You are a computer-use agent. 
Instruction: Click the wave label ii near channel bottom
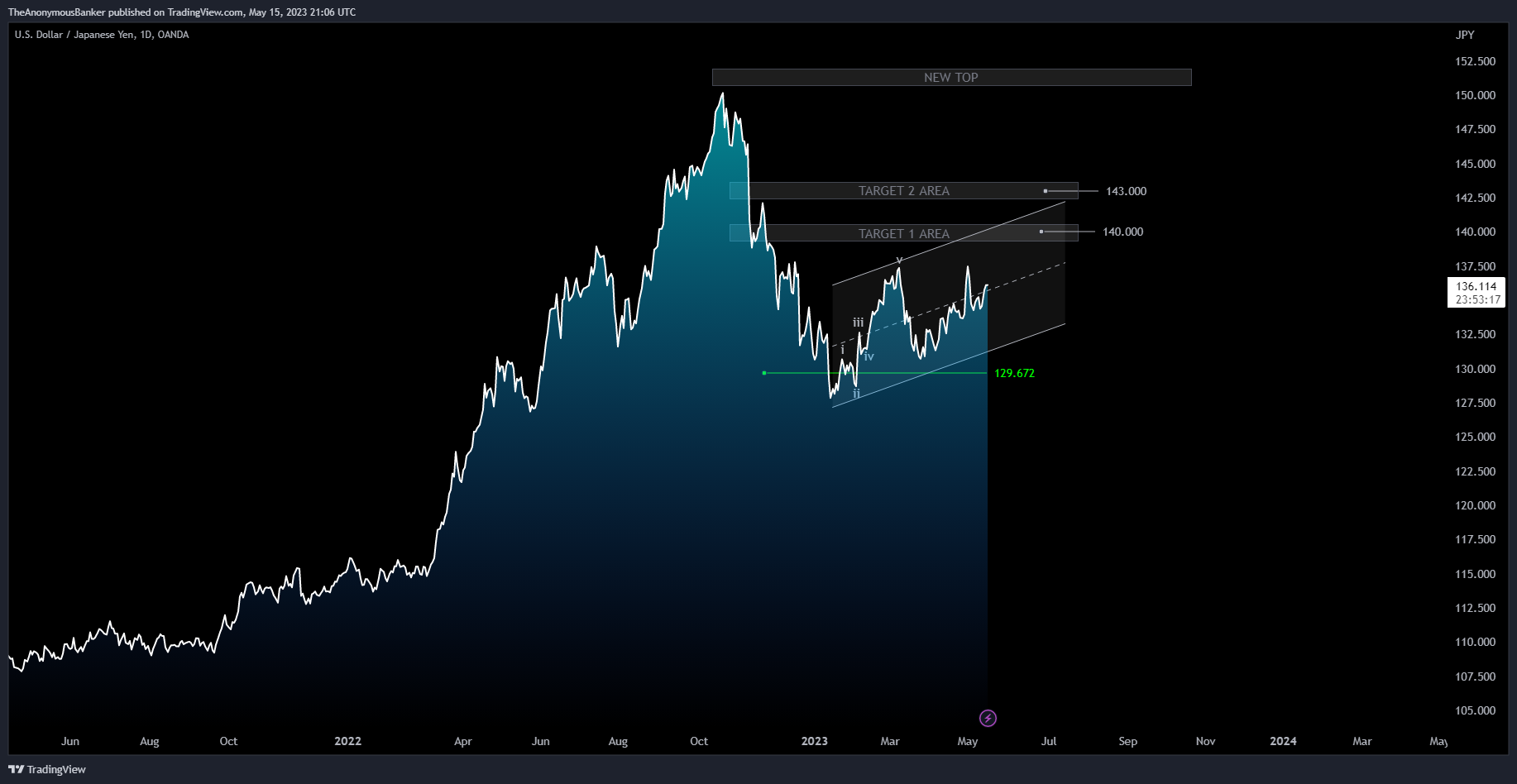click(x=857, y=394)
